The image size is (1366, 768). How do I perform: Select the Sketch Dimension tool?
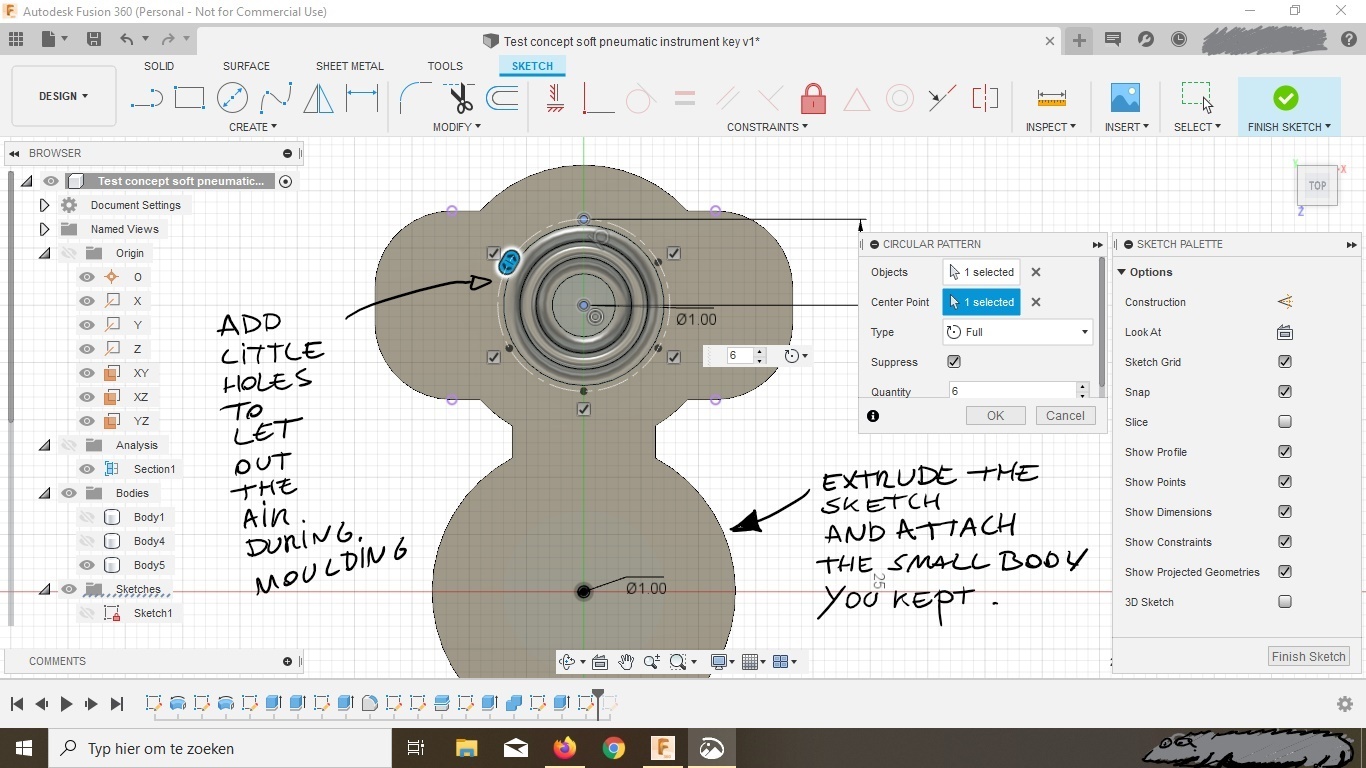coord(362,98)
